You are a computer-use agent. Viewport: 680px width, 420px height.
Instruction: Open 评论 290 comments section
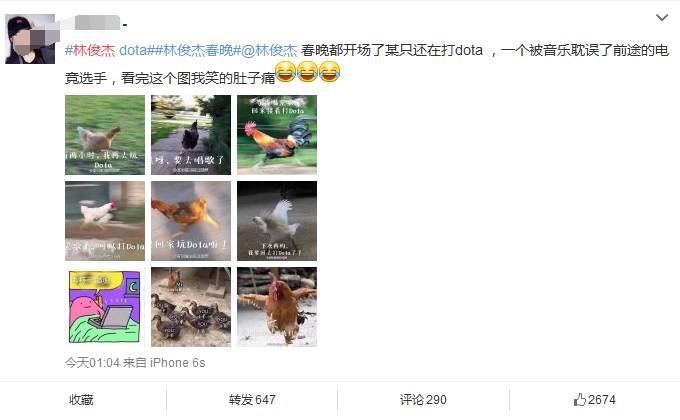tap(423, 400)
